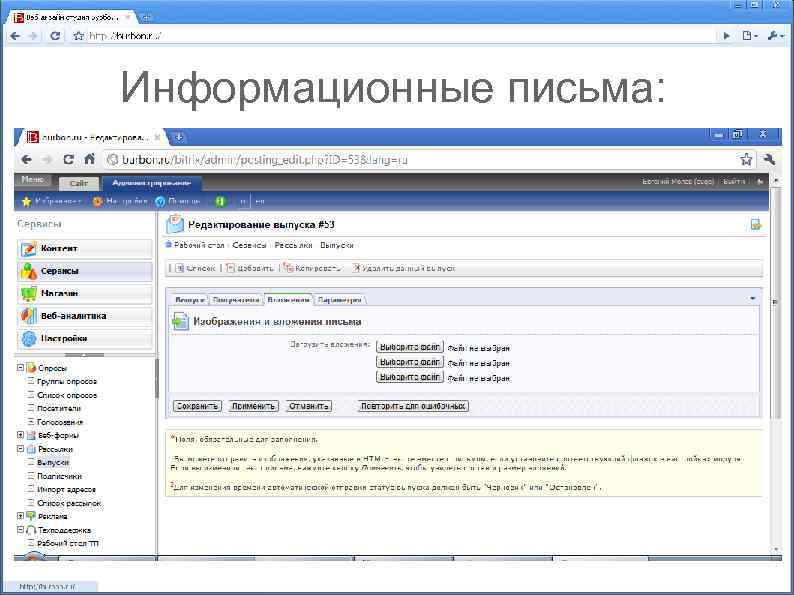Click the Применить button
Viewport: 794px width, 595px height.
[x=253, y=406]
